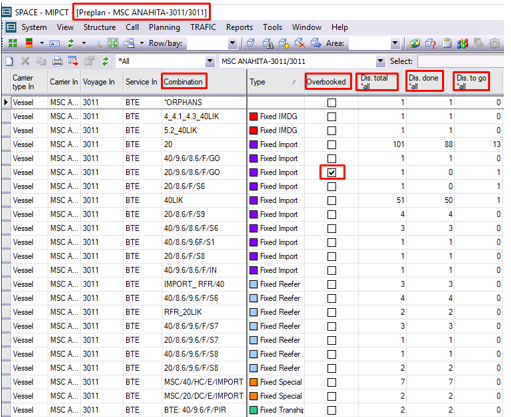Viewport: 511px width, 417px height.
Task: Toggle Overbooked checkbox for IMPORT_RFR/40 row
Action: point(331,284)
